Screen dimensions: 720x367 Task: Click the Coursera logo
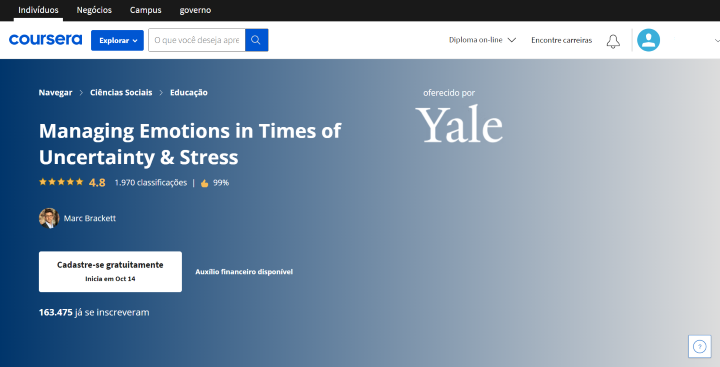coord(45,40)
